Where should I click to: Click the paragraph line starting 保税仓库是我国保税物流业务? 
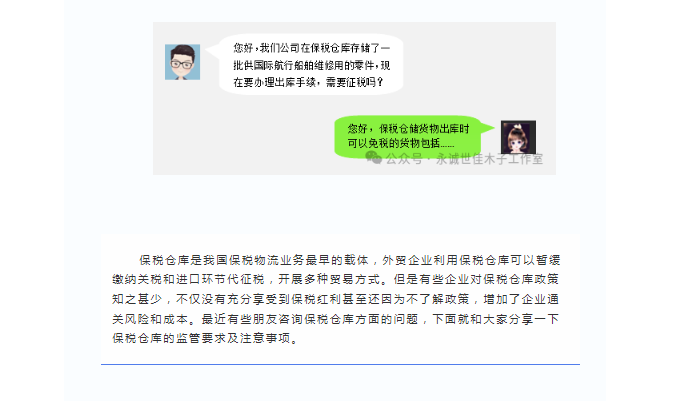click(350, 260)
